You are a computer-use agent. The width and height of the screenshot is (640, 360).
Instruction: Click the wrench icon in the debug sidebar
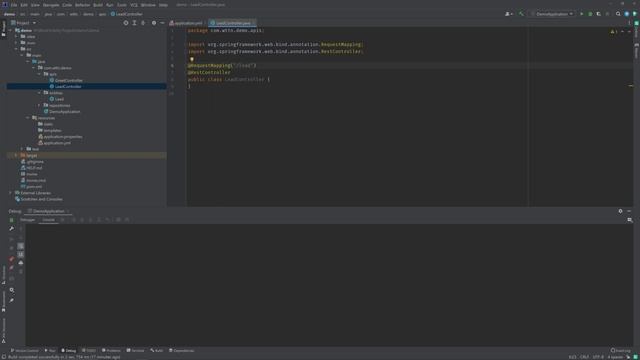11,229
